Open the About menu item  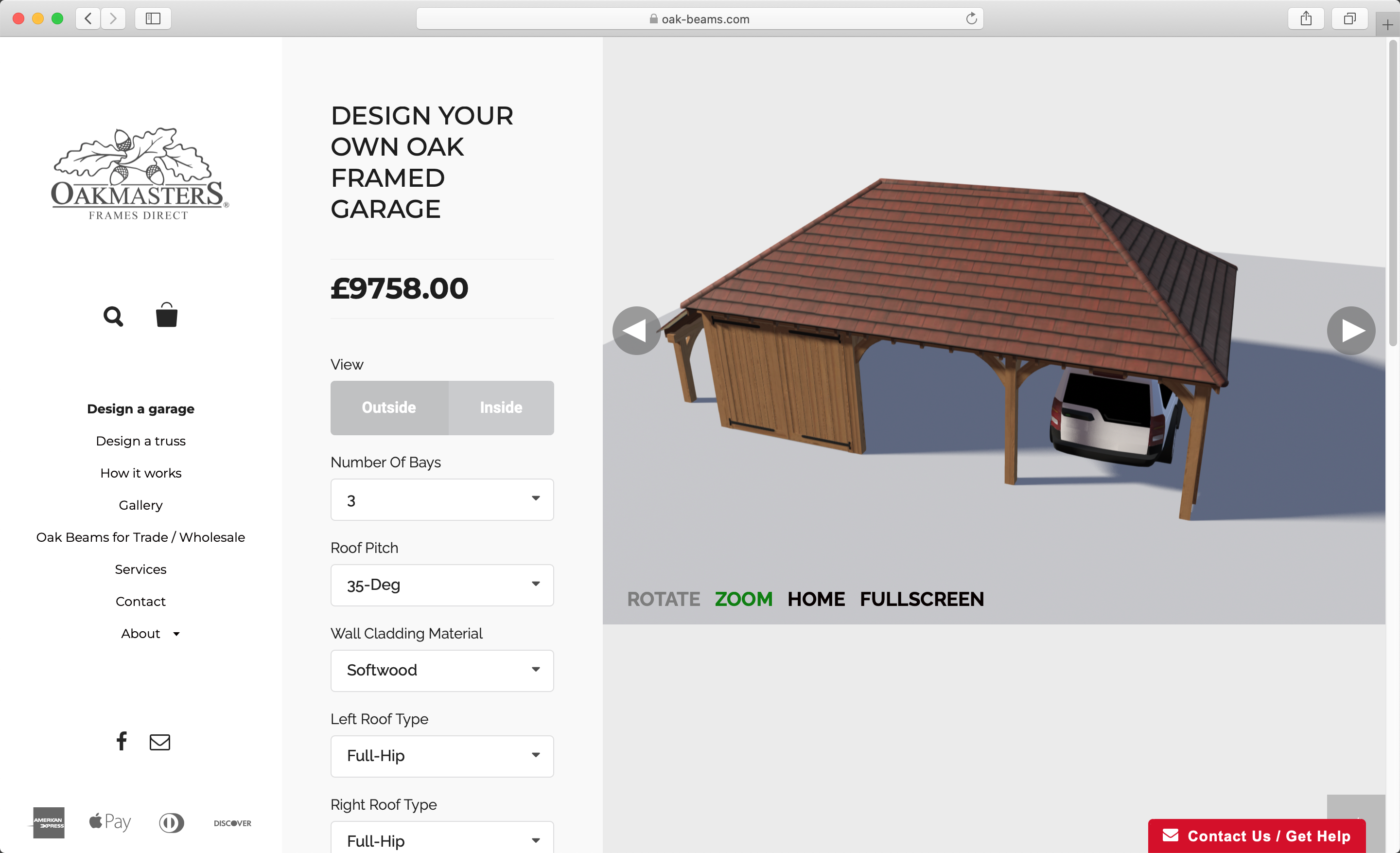tap(140, 634)
